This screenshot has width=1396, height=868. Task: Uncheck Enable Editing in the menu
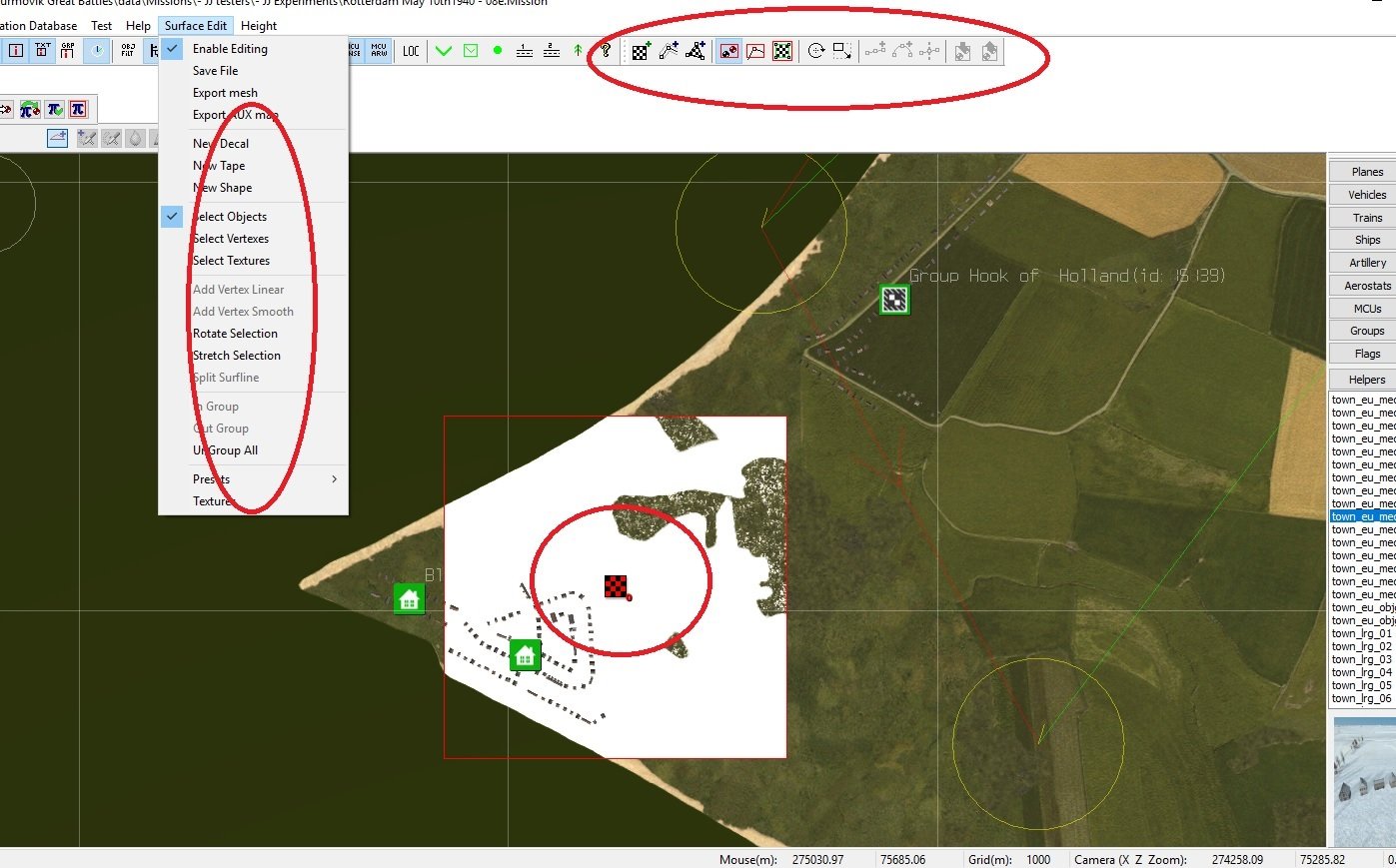tap(230, 49)
